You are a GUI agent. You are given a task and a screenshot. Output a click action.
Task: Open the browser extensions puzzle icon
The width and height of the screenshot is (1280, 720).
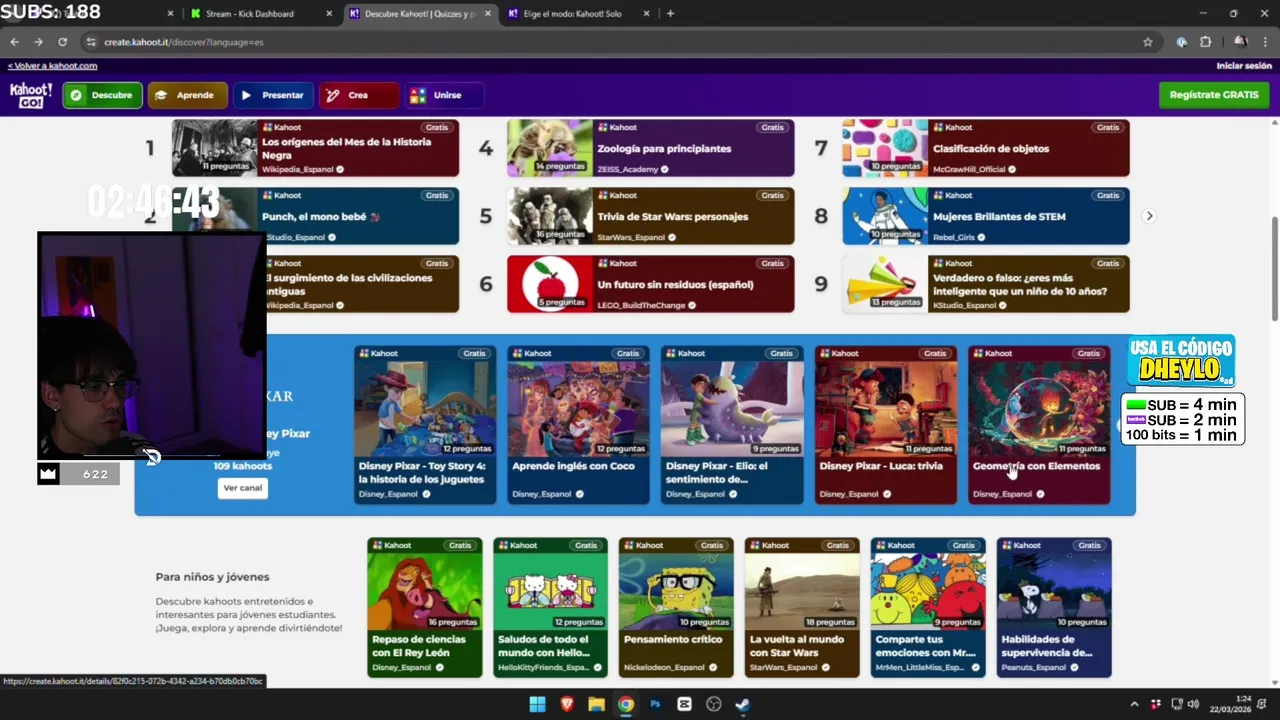point(1205,42)
